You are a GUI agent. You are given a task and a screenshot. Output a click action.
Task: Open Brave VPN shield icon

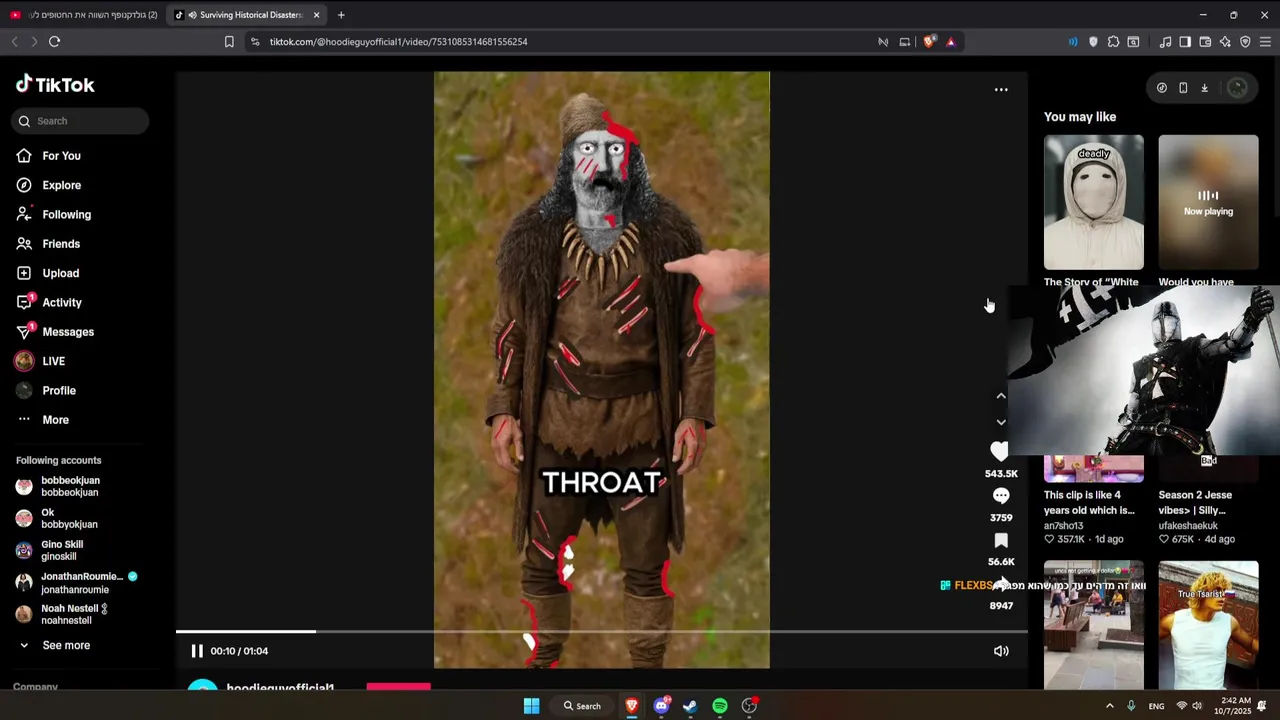tap(1245, 42)
